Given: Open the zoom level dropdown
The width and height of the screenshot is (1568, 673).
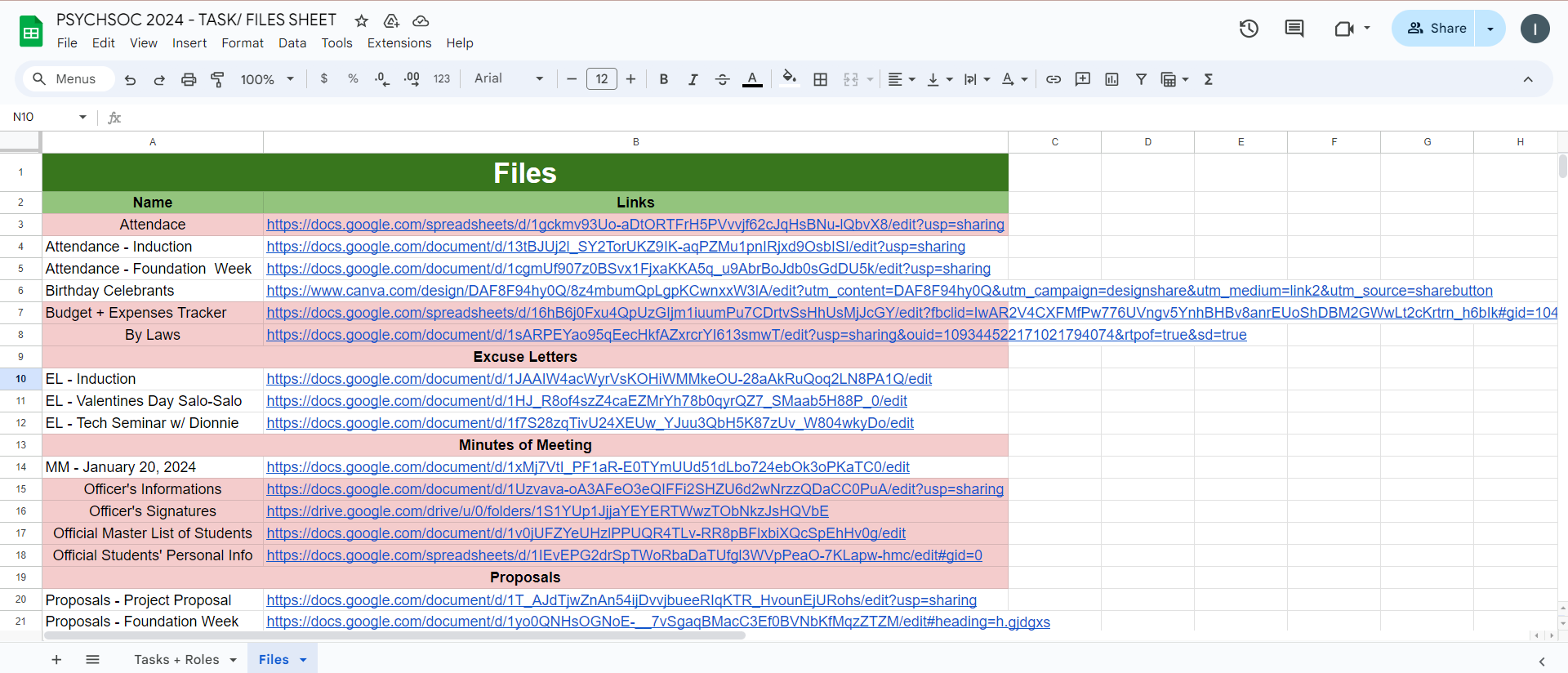Looking at the screenshot, I should [266, 79].
